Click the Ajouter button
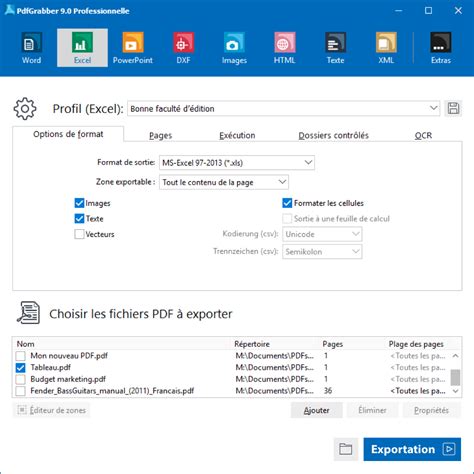474x474 pixels. coord(317,410)
